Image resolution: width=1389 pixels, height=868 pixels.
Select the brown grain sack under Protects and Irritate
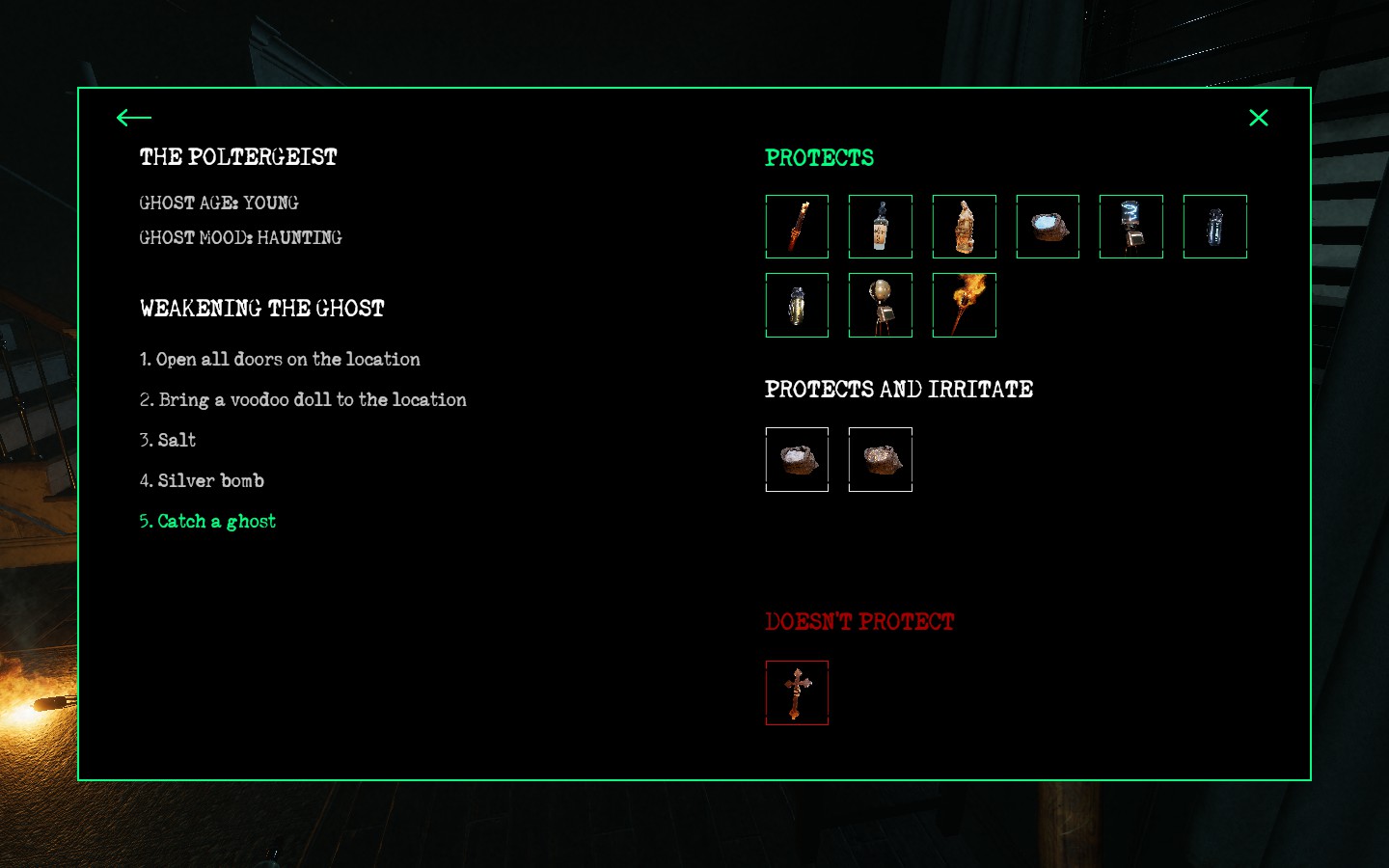881,460
